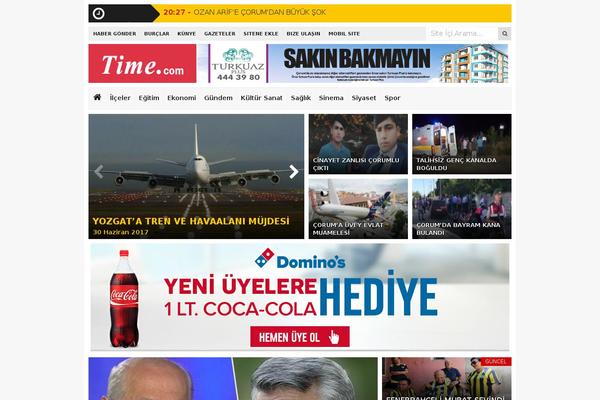Open Cinayet Zanlısı Çorumlu Çıktı story

pos(358,144)
